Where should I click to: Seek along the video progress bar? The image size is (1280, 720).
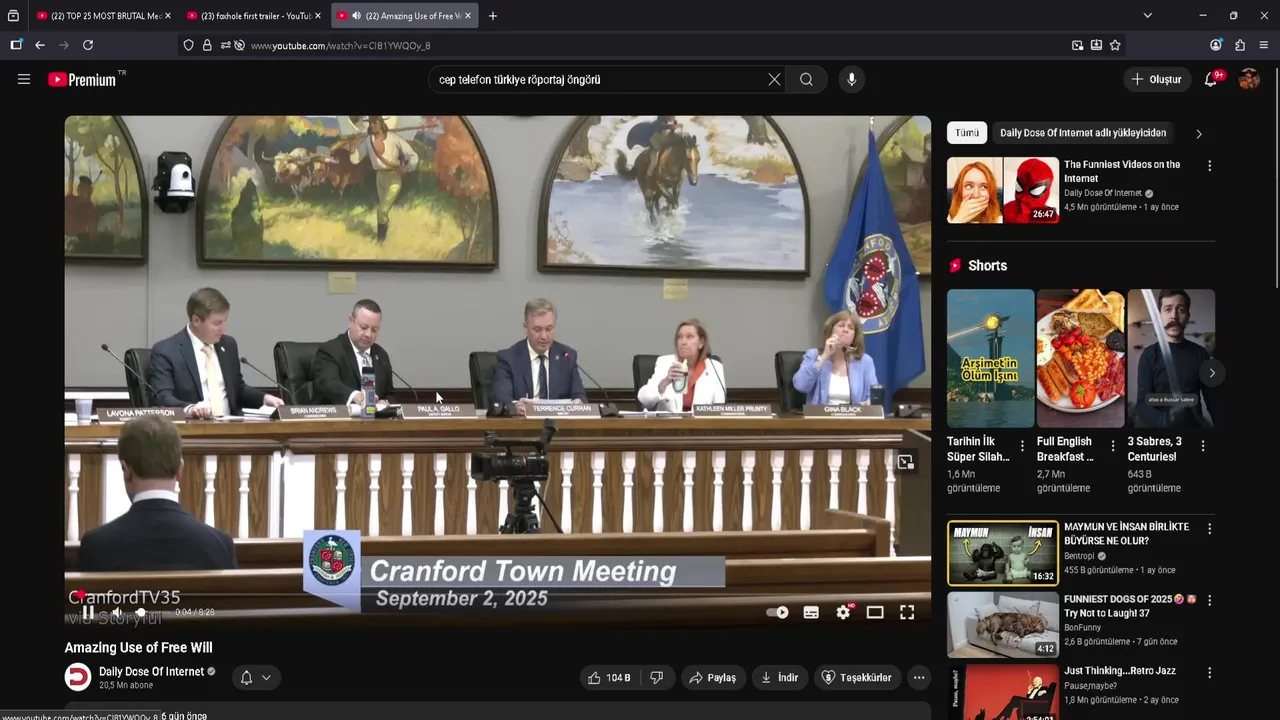point(498,596)
